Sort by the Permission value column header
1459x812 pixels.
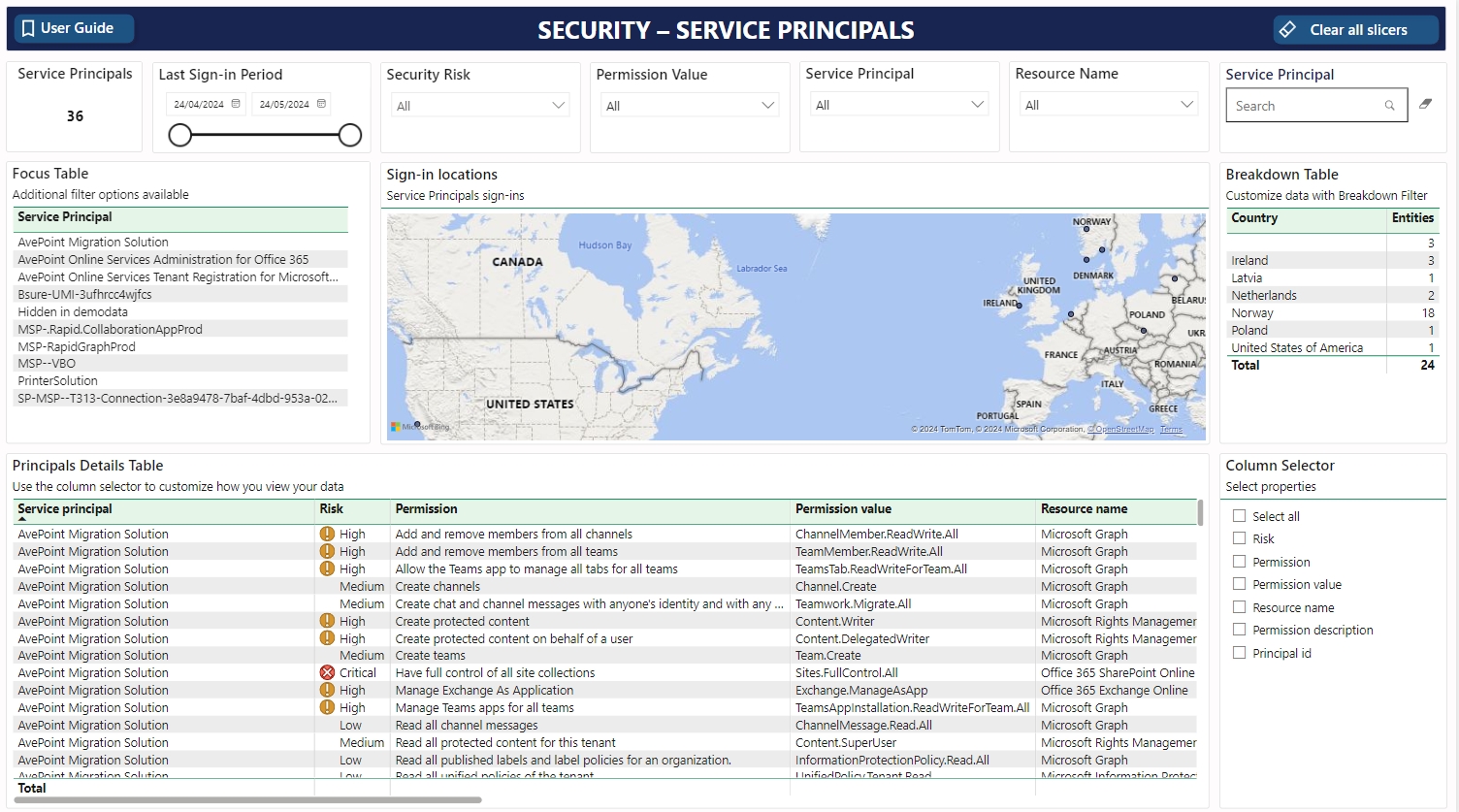(843, 509)
